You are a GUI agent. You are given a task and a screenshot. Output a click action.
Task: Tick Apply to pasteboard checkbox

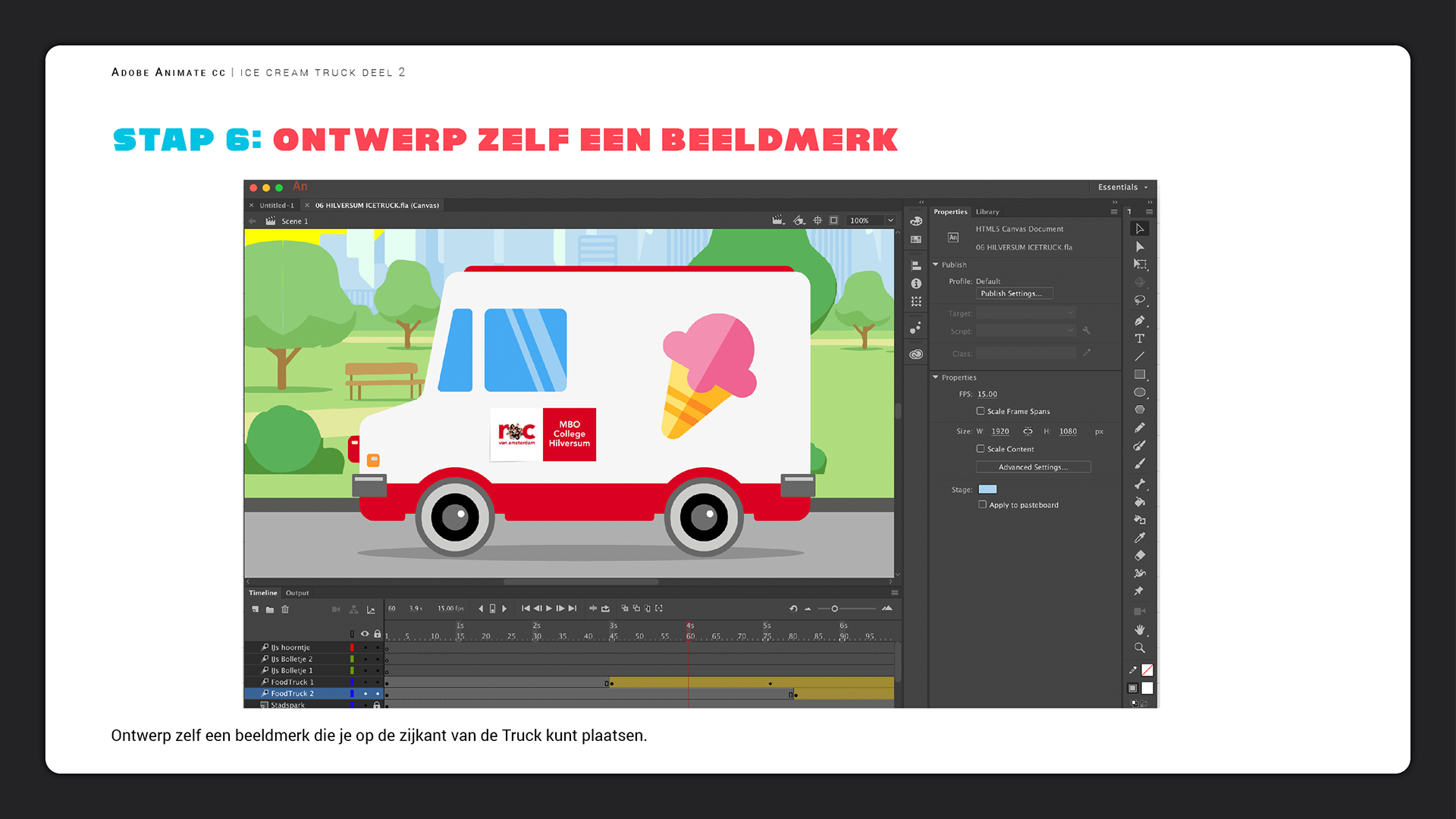[983, 504]
